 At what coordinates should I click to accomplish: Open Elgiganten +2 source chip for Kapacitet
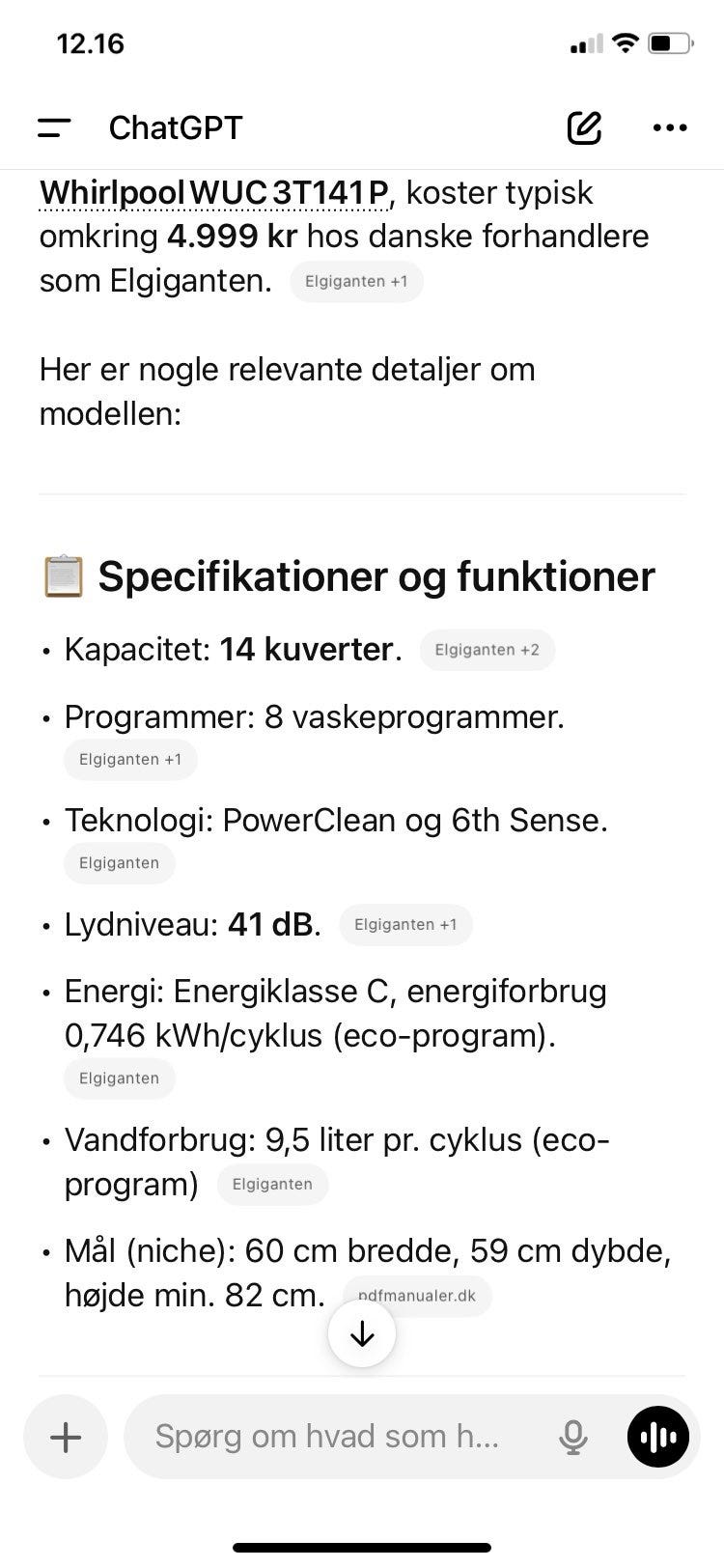pos(487,650)
